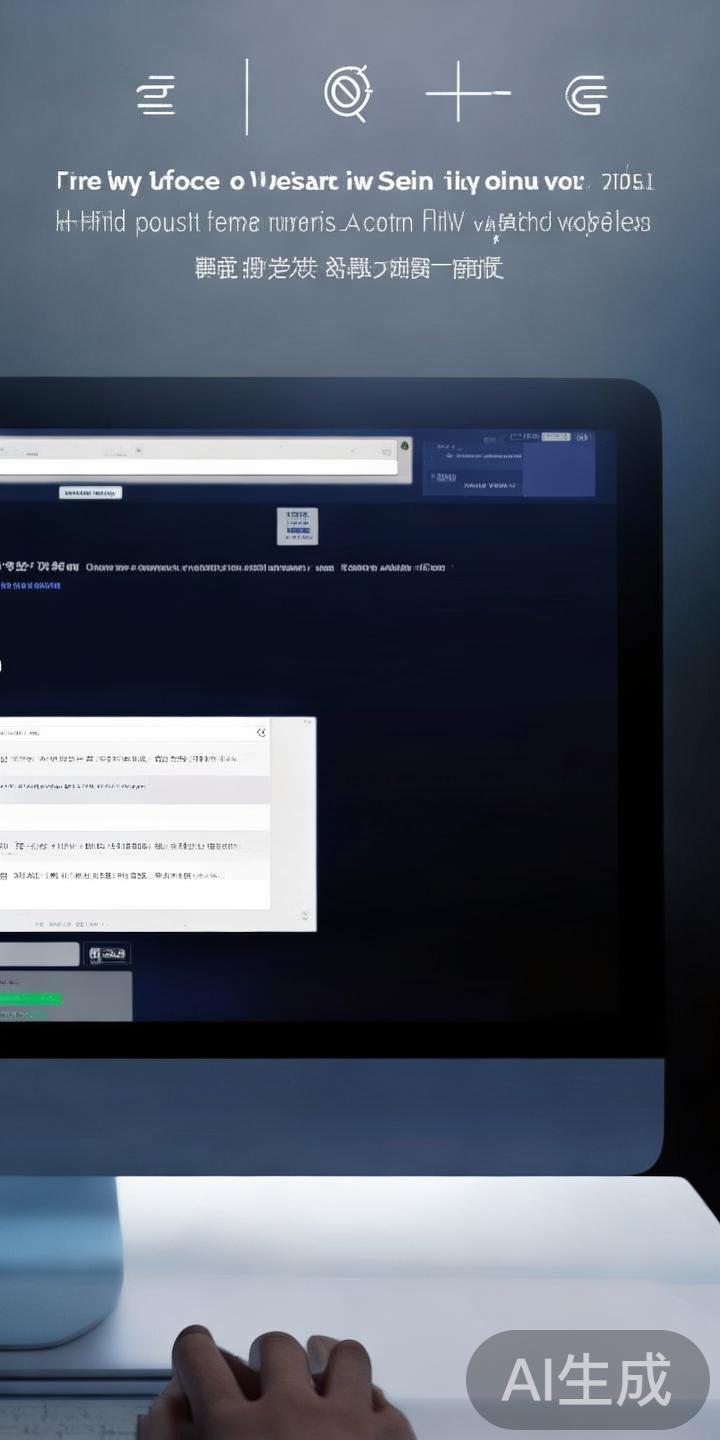Select the highlighted gray row in white panel
720x1440 pixels.
134,788
